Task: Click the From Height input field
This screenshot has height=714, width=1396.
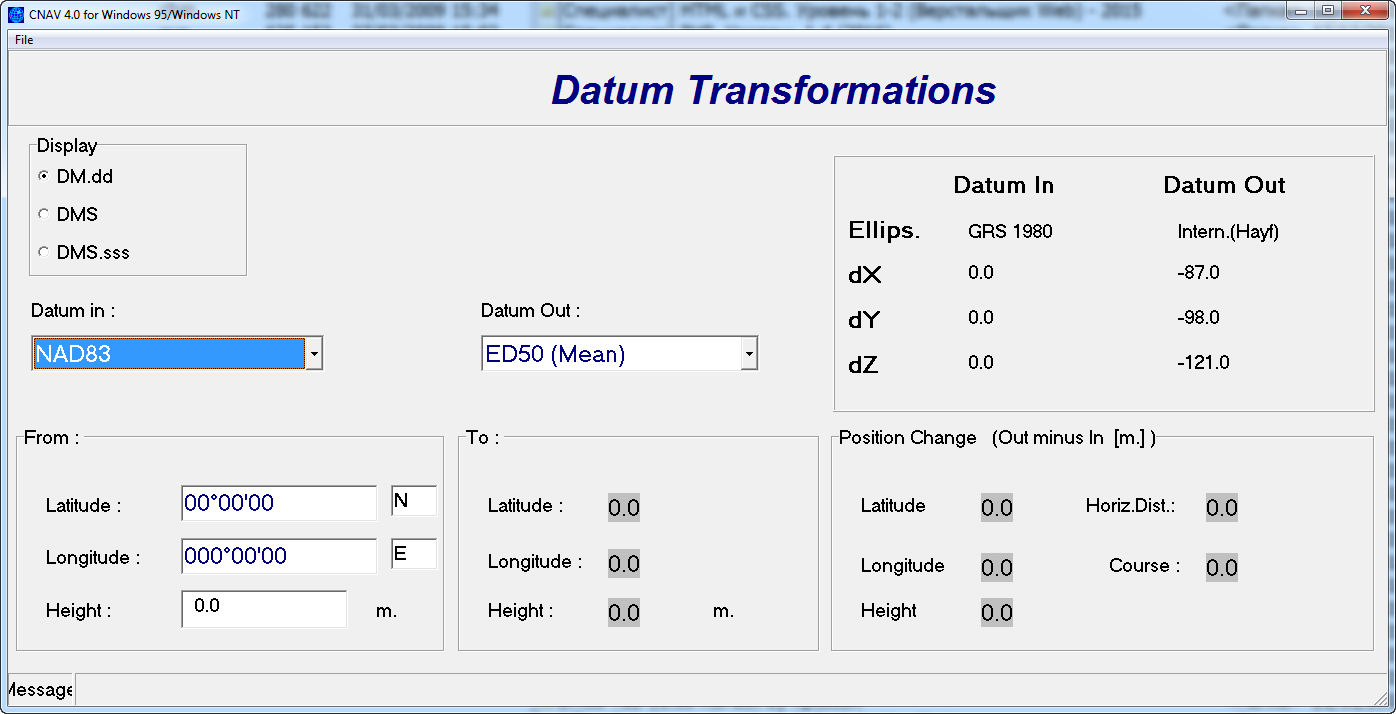Action: coord(264,608)
